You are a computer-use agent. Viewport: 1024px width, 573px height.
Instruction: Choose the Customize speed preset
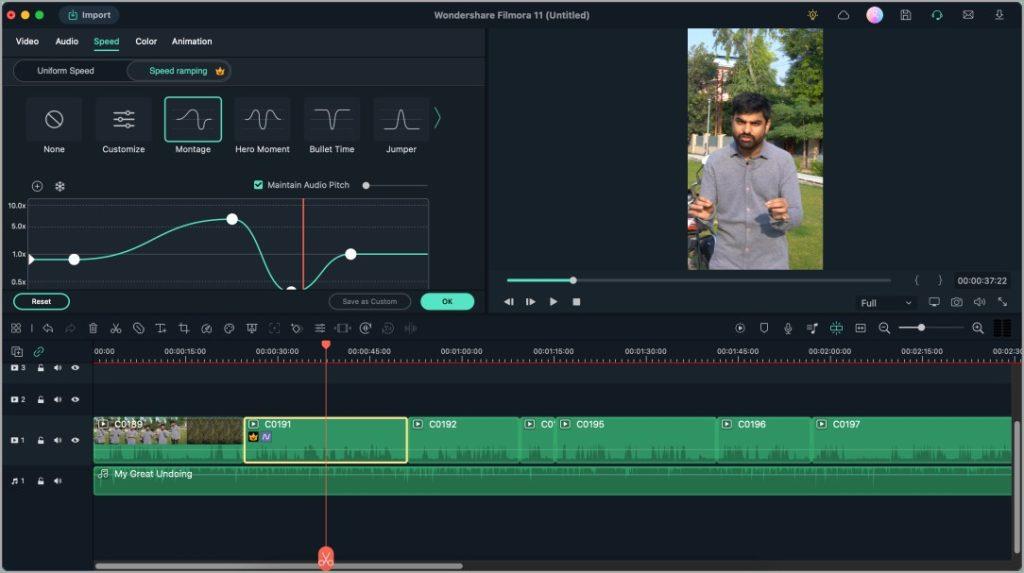[x=123, y=126]
